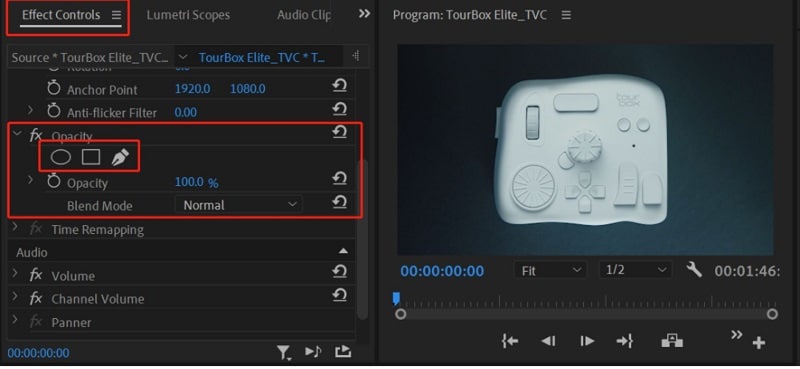This screenshot has height=369, width=800.
Task: Select the 4-point polygon mask tool
Action: coord(91,157)
